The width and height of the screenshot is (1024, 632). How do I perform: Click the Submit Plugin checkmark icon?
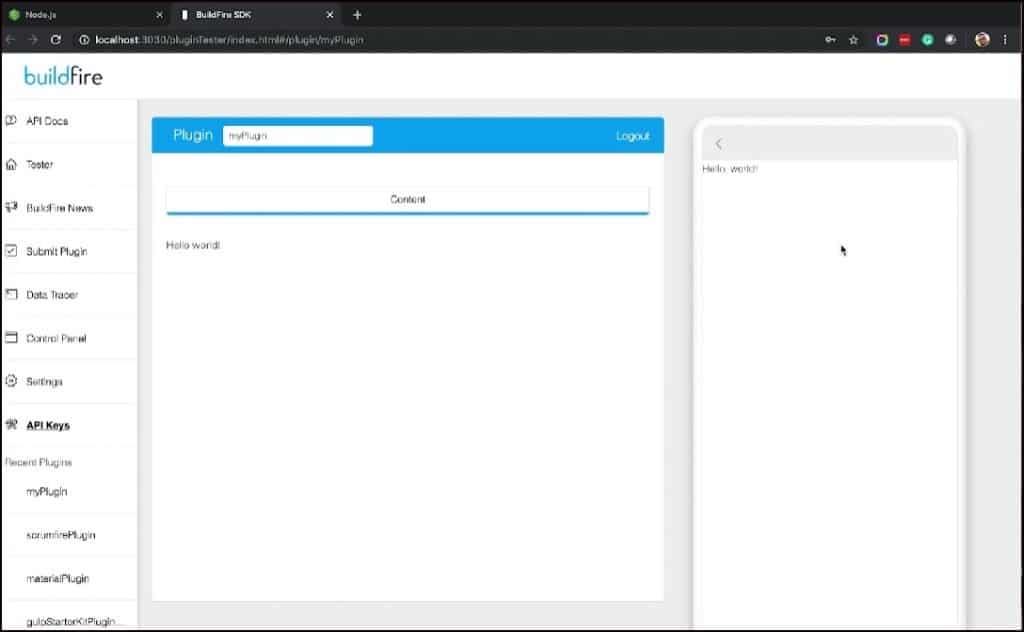[11, 251]
